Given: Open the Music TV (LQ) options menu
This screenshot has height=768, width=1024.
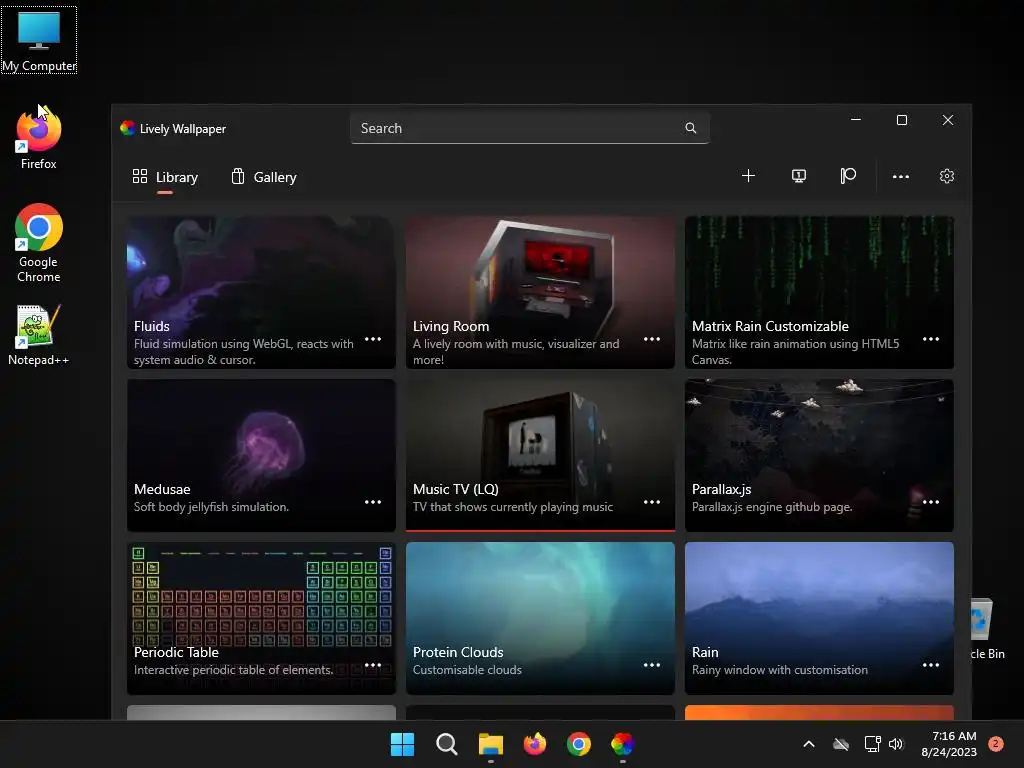Looking at the screenshot, I should pyautogui.click(x=652, y=502).
